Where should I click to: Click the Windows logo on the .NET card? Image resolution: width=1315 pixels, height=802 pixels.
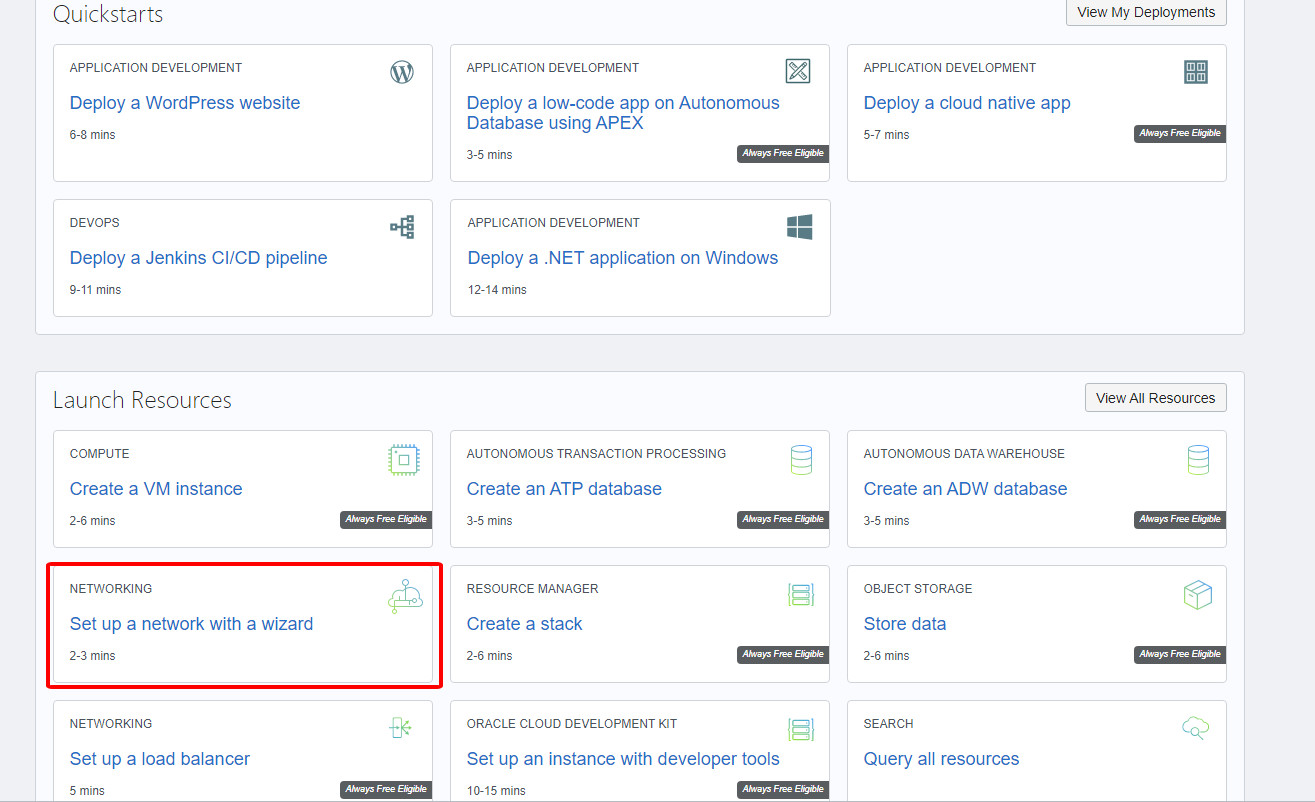(798, 226)
